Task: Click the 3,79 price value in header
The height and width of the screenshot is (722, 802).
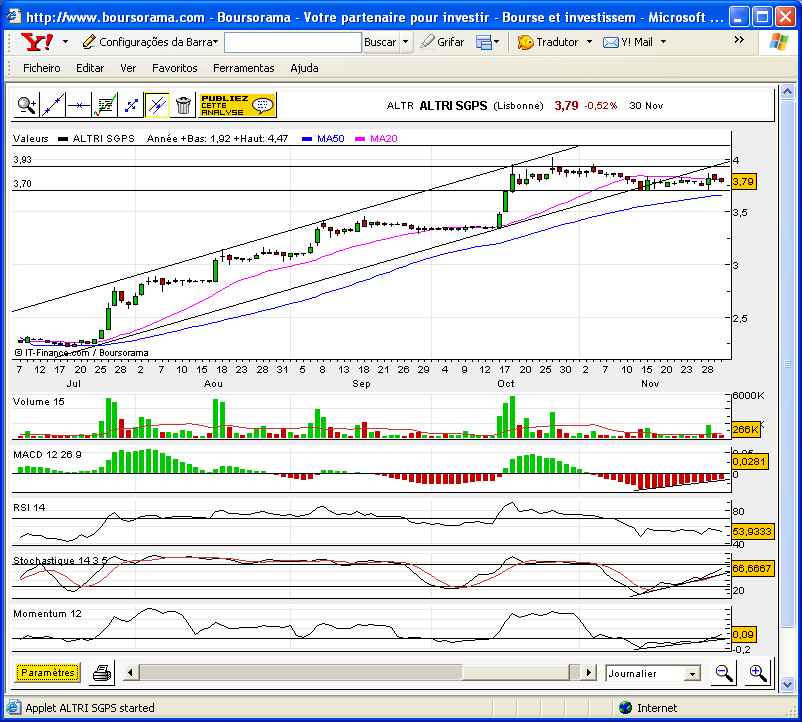Action: coord(566,106)
